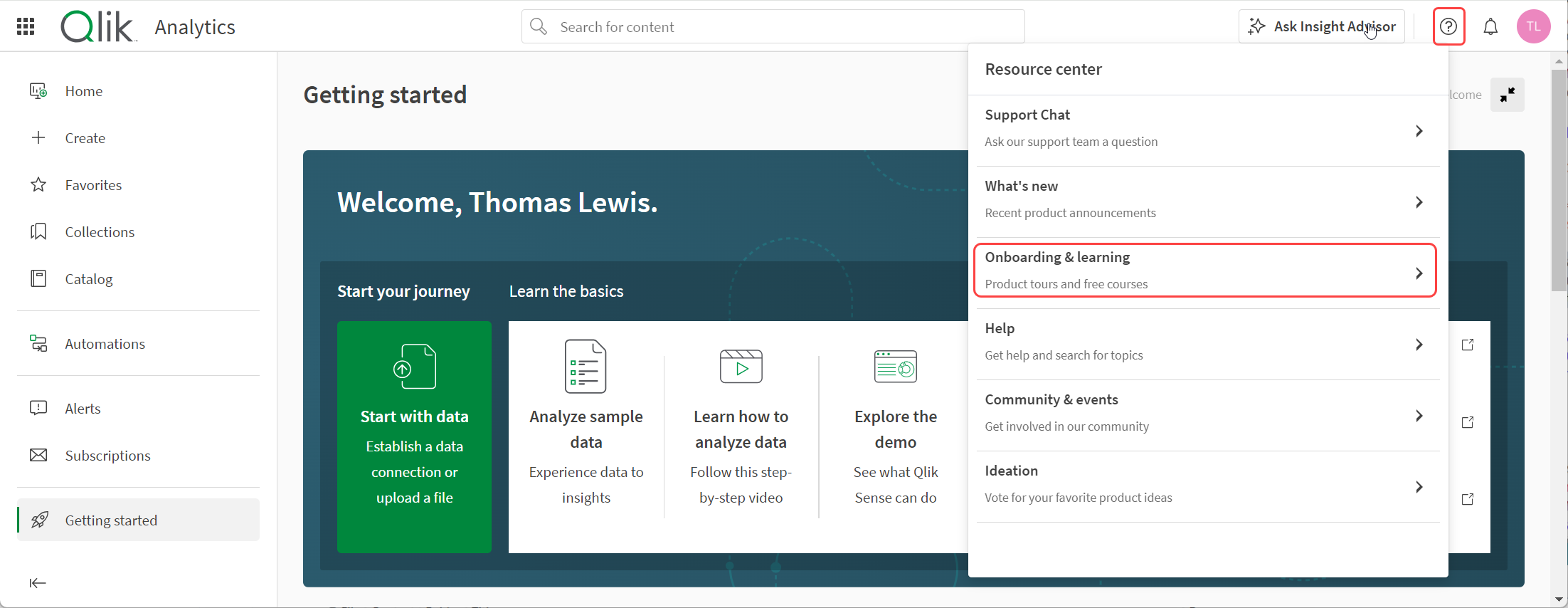Click the upload file icon in Start with data

click(x=415, y=367)
